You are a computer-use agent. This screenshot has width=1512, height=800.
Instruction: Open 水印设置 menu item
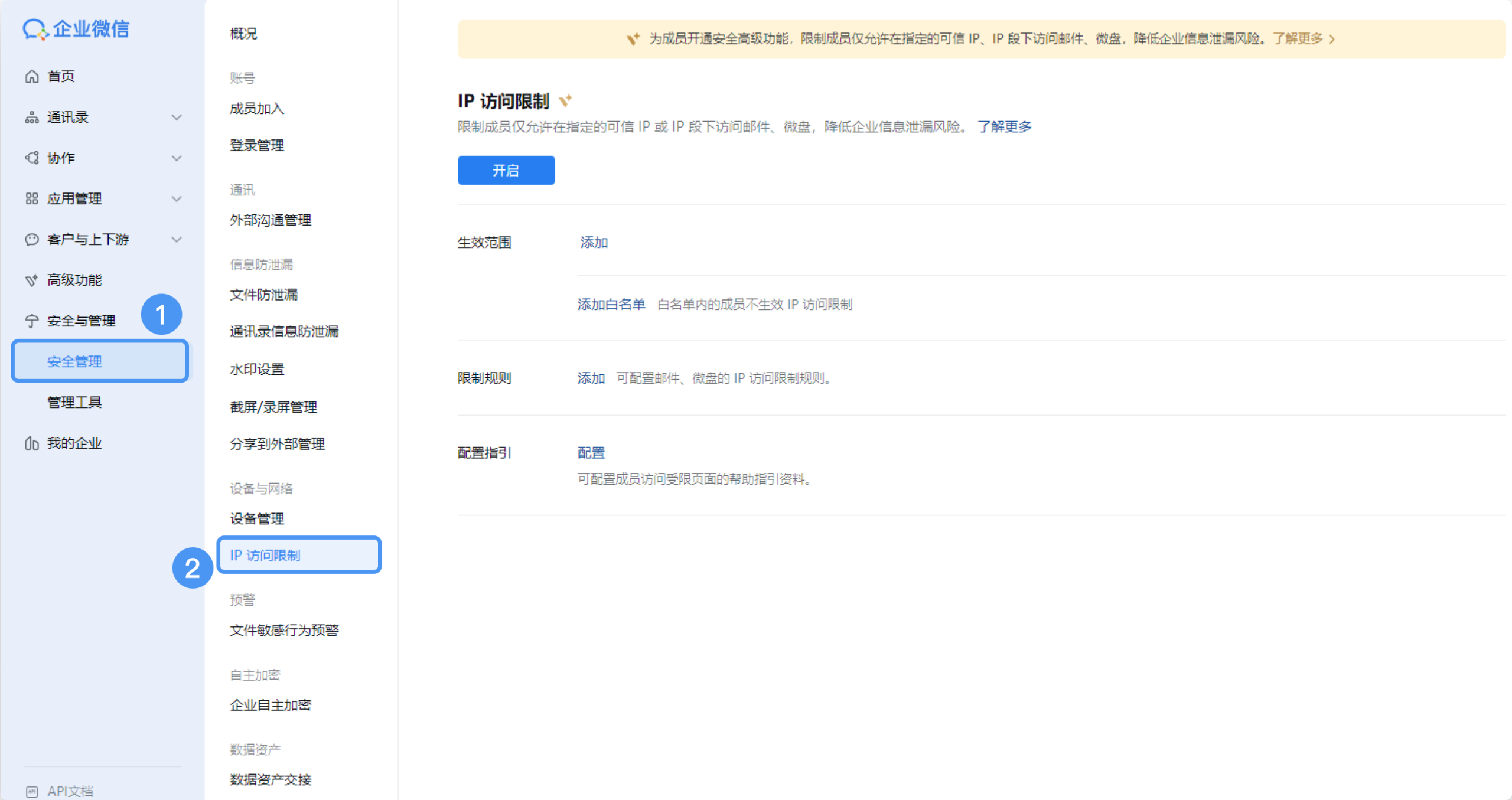[257, 369]
